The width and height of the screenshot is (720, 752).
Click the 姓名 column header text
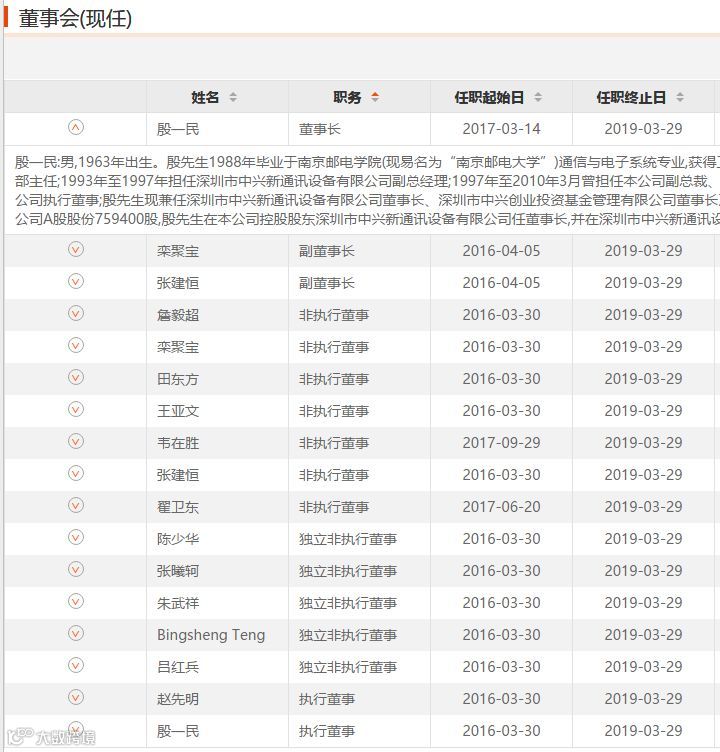205,97
